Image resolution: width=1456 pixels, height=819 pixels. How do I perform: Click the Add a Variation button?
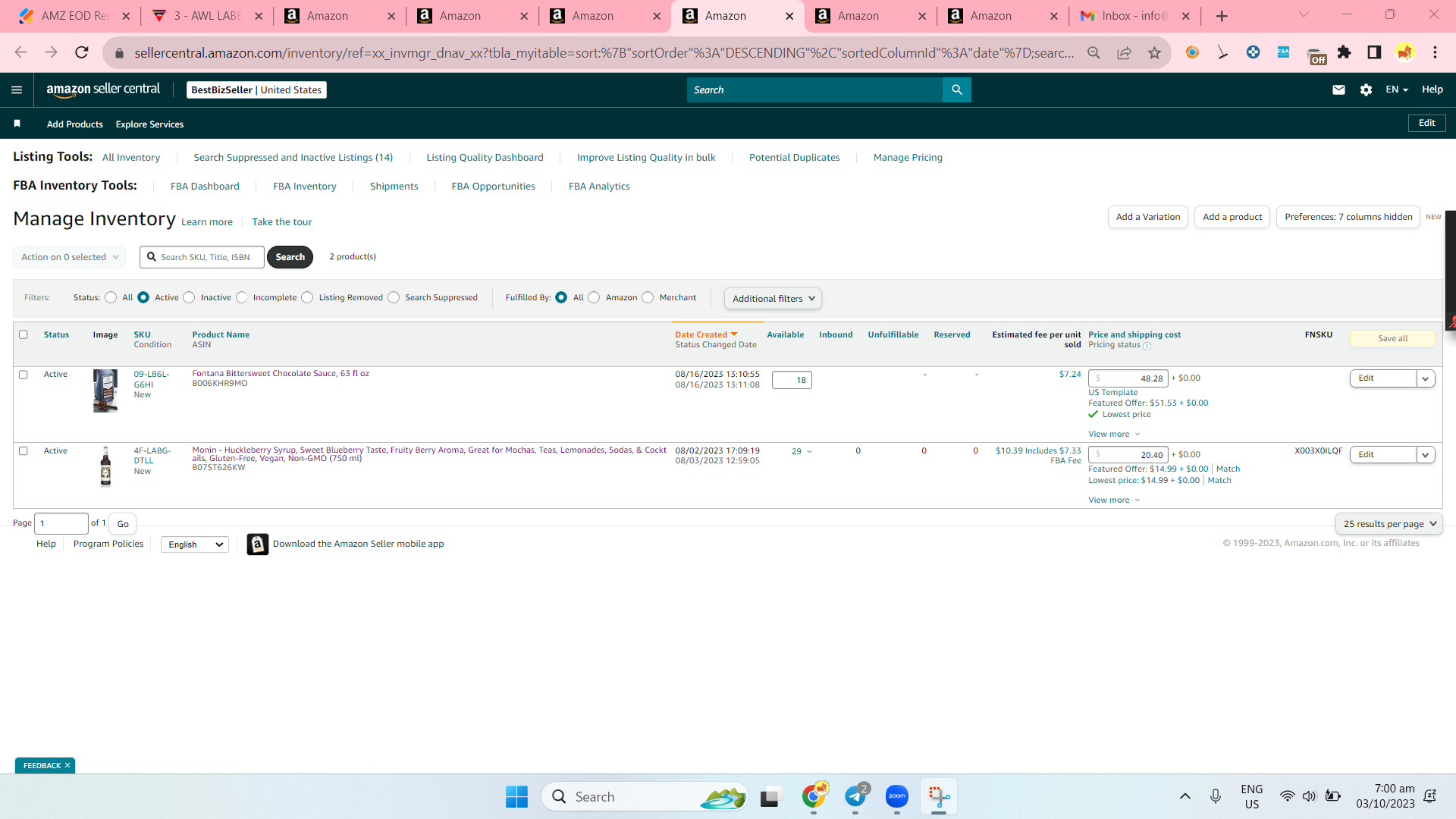point(1148,217)
